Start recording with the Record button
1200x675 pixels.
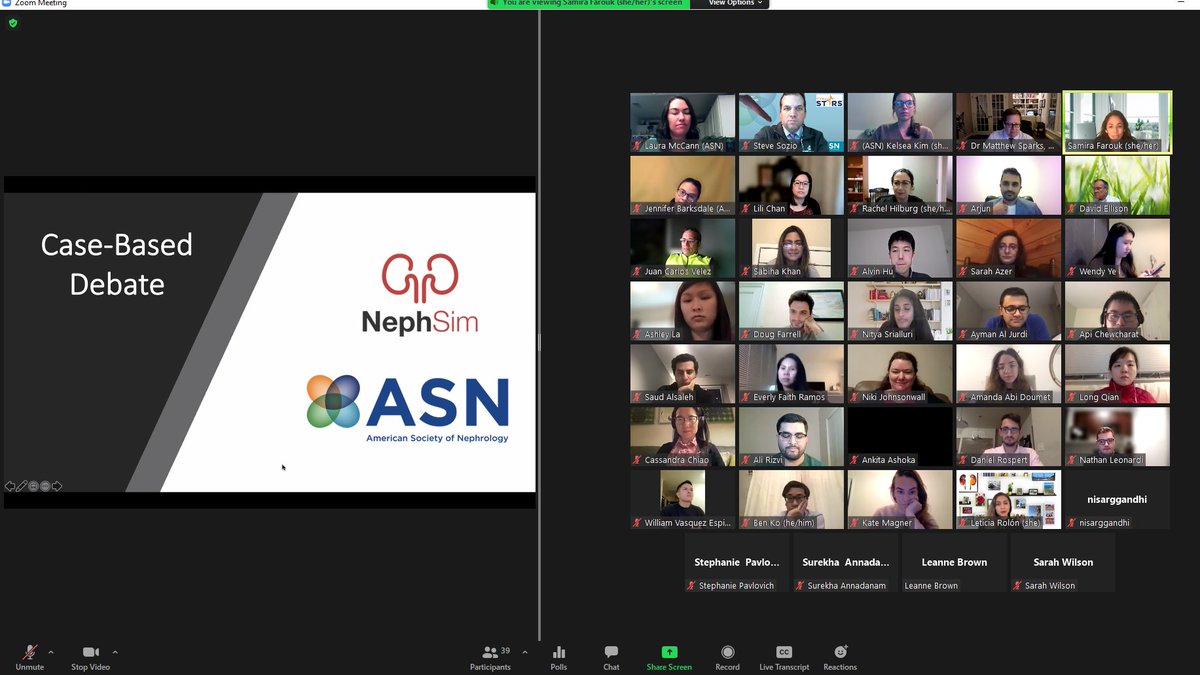pyautogui.click(x=728, y=657)
